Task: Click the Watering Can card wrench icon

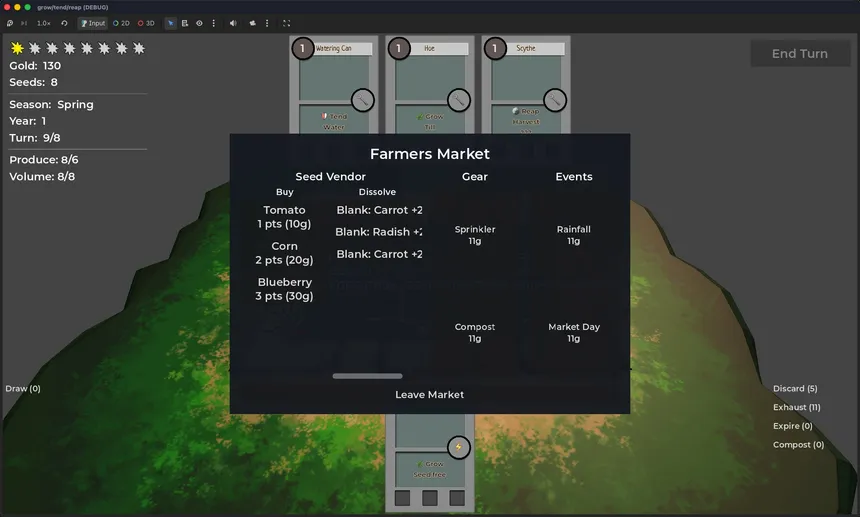Action: click(x=363, y=100)
